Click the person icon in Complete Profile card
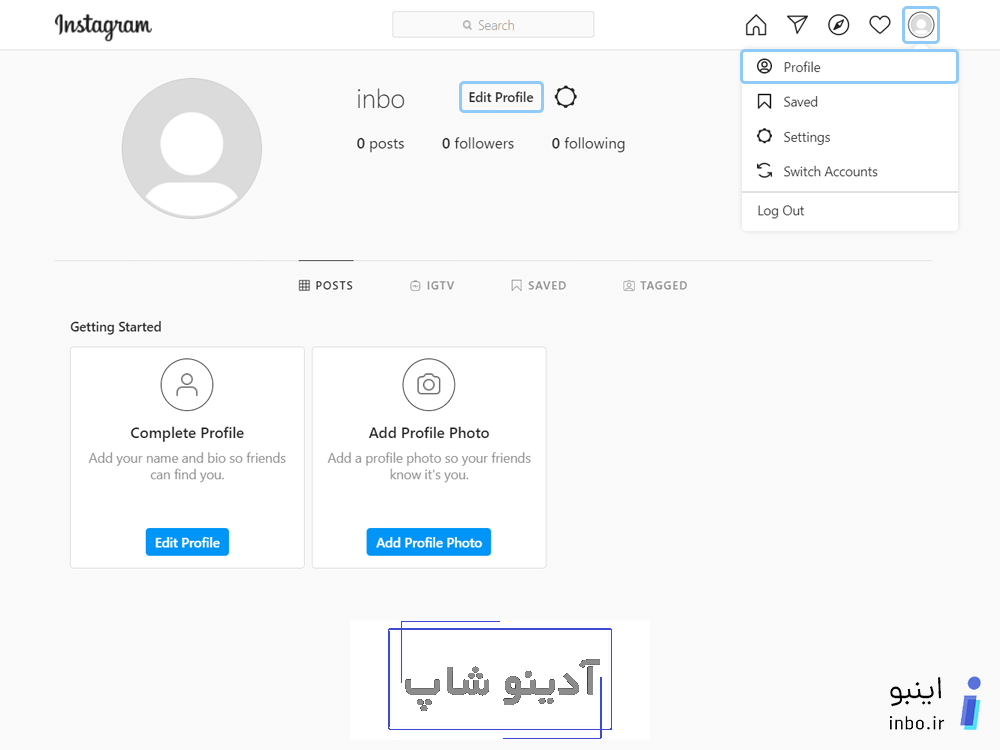Viewport: 1000px width, 750px height. pyautogui.click(x=187, y=384)
